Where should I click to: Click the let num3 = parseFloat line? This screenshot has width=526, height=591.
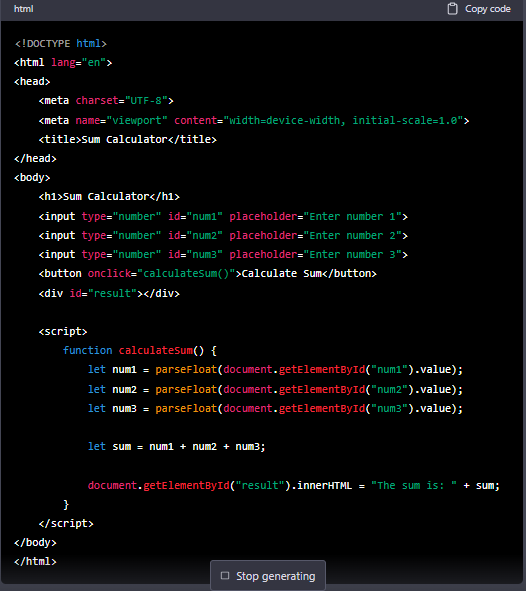pos(275,409)
